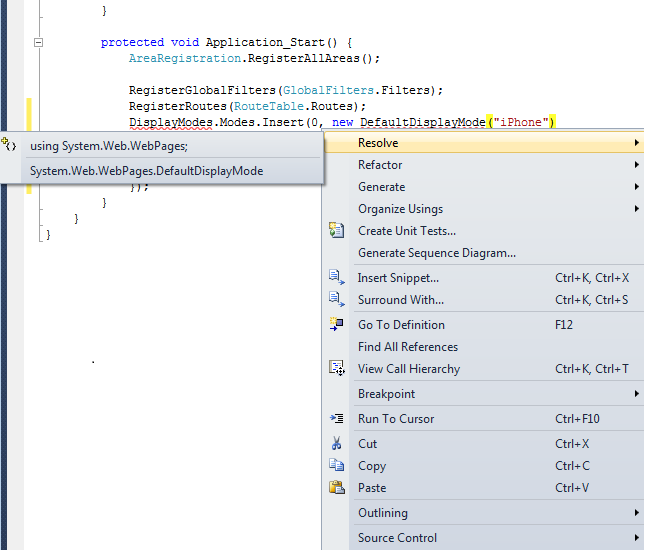Viewport: 645px width, 550px height.
Task: Select Cut in context menu
Action: click(x=484, y=444)
